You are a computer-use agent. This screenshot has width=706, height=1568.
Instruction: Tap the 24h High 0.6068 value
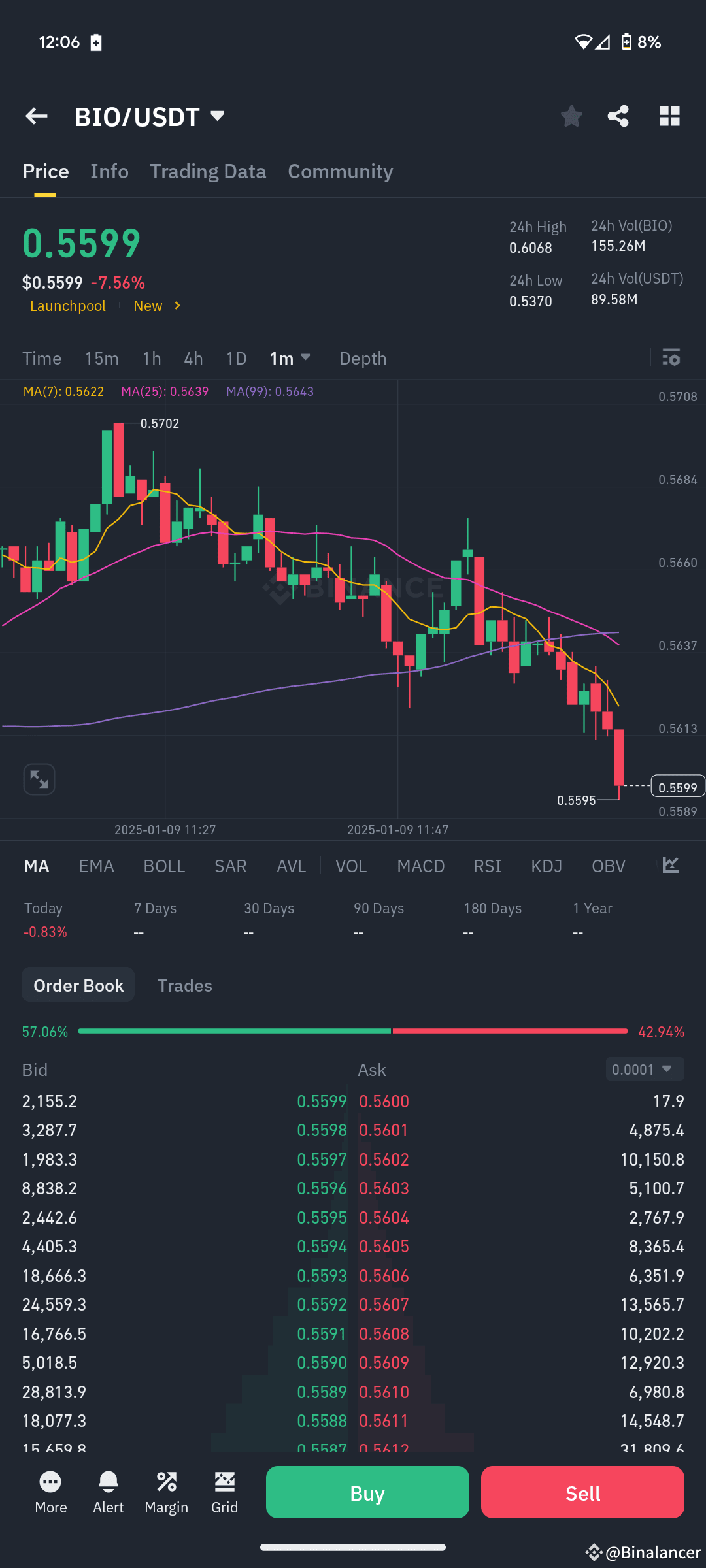click(531, 248)
